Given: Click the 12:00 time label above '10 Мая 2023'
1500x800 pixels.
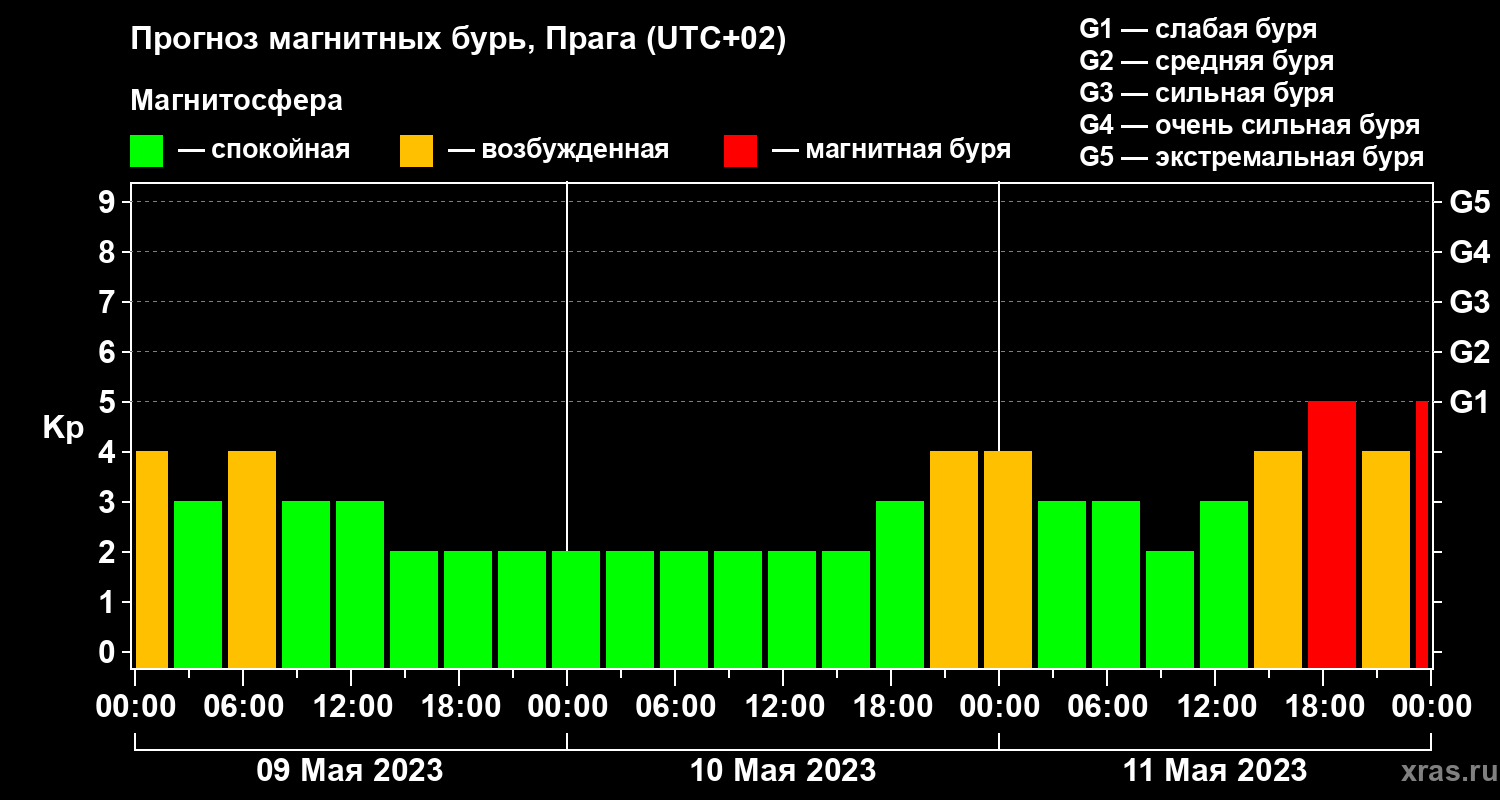Looking at the screenshot, I should [x=784, y=706].
